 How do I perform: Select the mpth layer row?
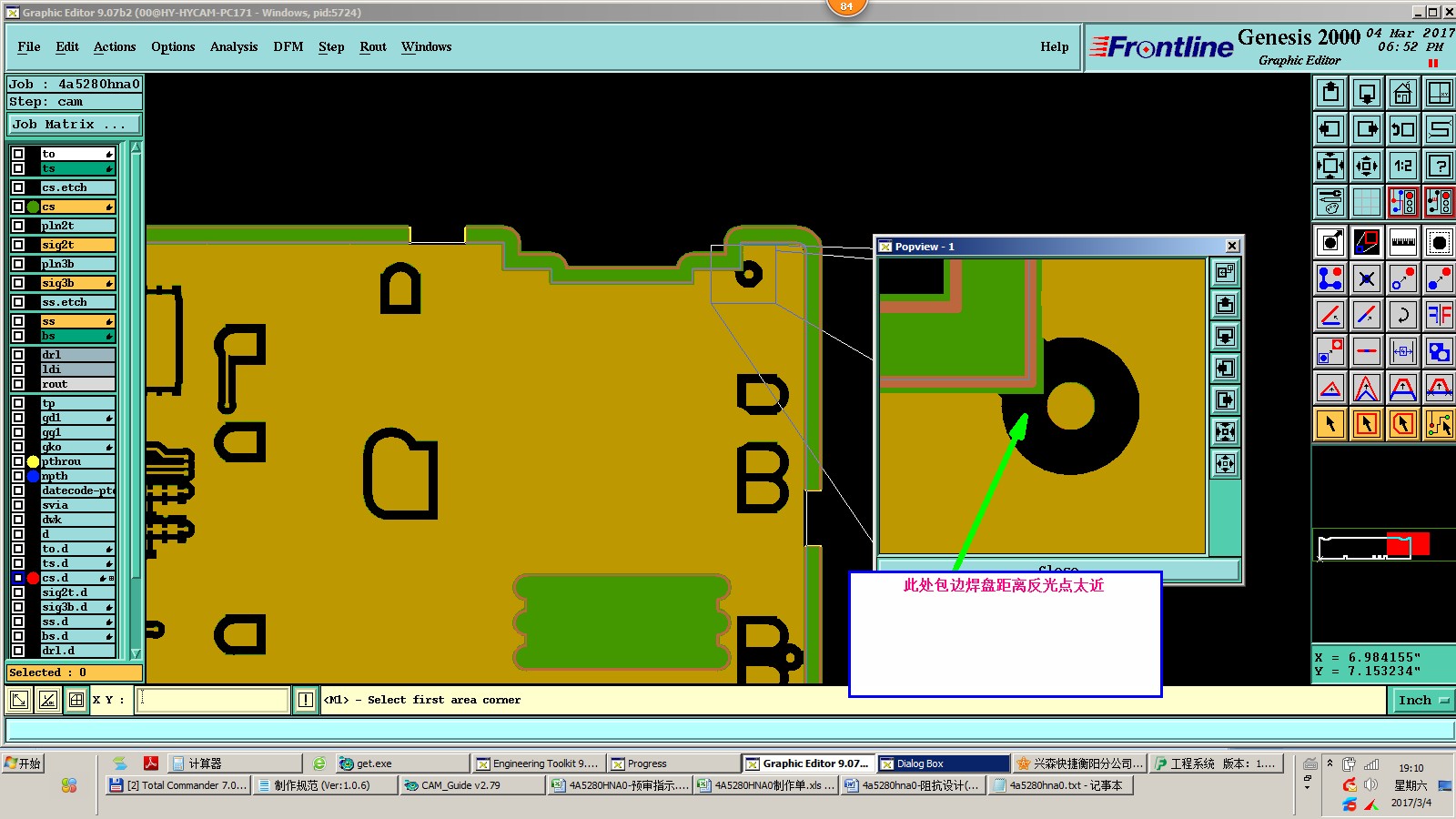click(77, 476)
